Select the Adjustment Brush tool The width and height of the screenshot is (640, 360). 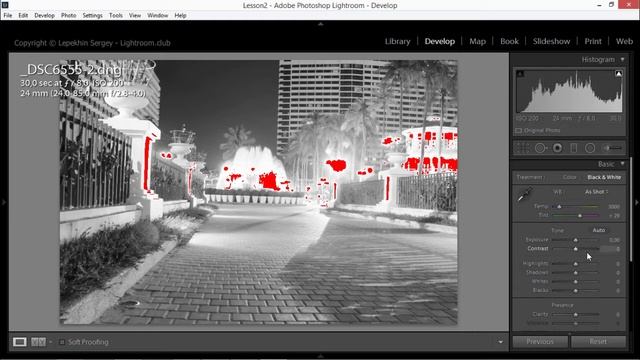click(x=613, y=148)
